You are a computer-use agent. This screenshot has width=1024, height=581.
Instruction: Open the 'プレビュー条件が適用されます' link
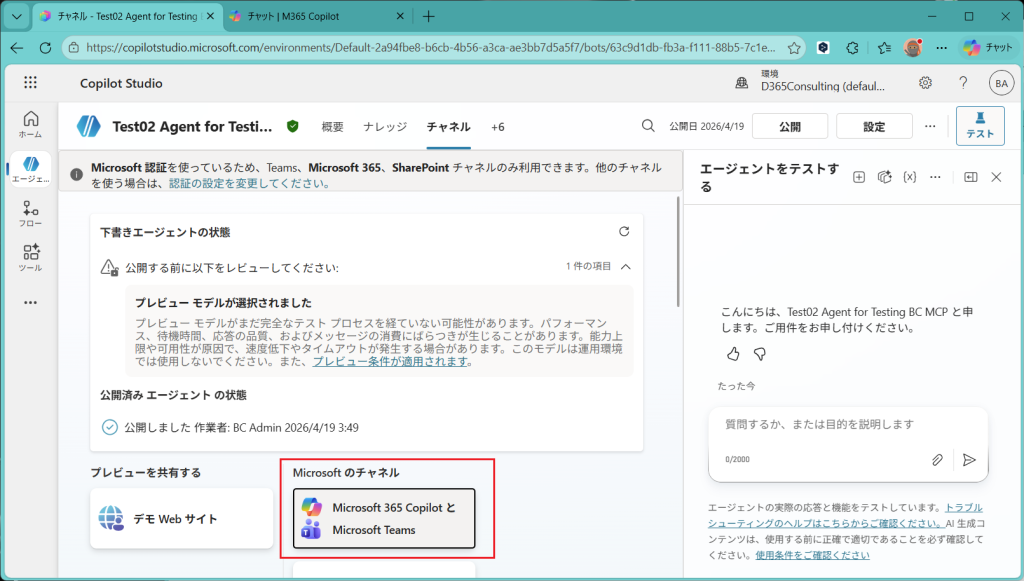(x=390, y=362)
